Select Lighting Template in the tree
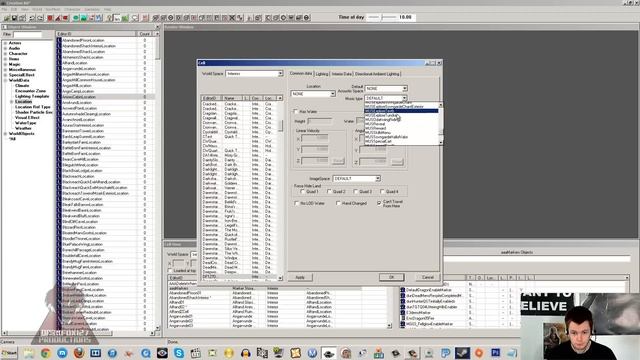This screenshot has height=360, width=640. click(32, 96)
